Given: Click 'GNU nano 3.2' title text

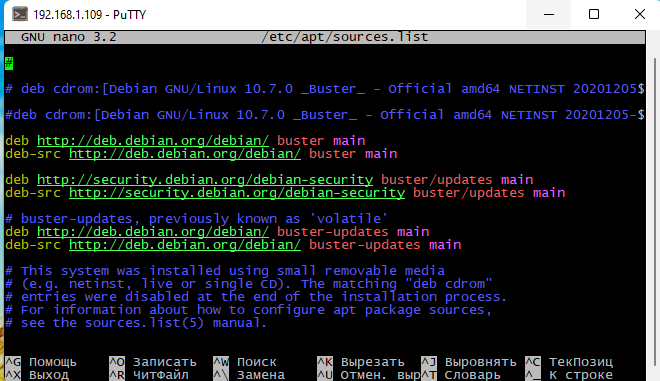Looking at the screenshot, I should pos(69,37).
